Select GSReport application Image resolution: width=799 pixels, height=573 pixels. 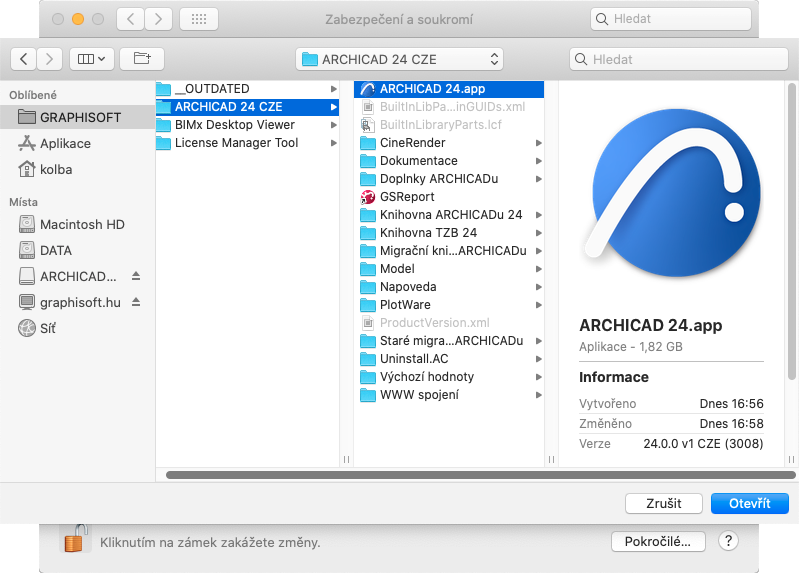pos(449,197)
